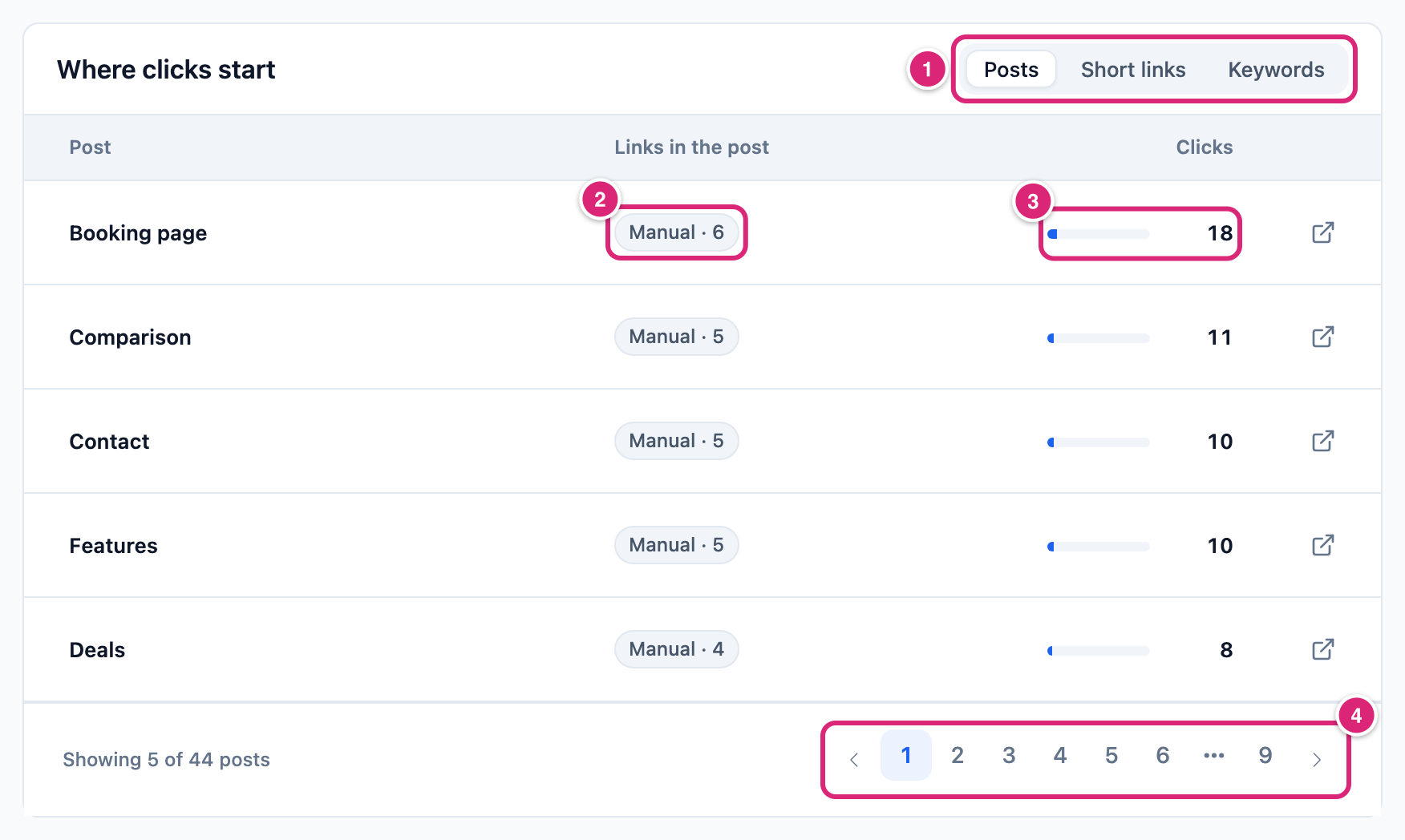Switch to the Posts tab
This screenshot has height=840, width=1405.
pos(1010,70)
